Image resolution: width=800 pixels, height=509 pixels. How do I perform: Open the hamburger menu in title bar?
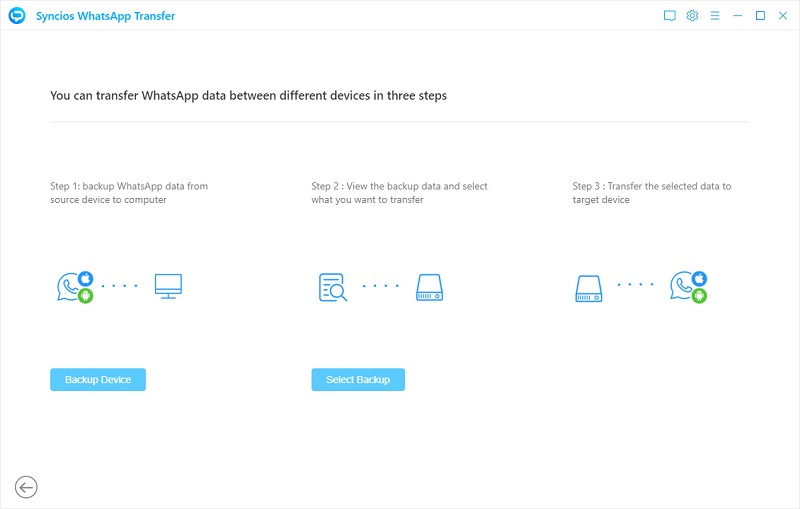coord(715,16)
